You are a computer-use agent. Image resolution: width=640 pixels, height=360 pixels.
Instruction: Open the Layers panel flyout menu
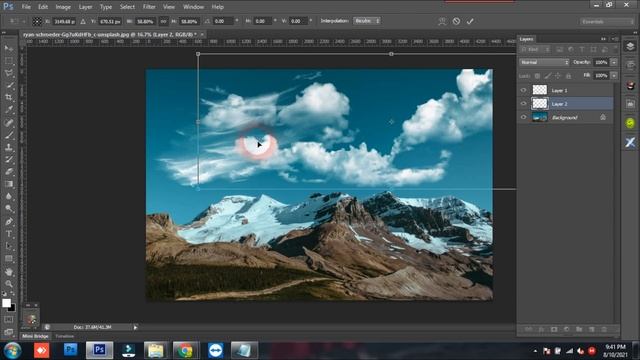[x=615, y=39]
